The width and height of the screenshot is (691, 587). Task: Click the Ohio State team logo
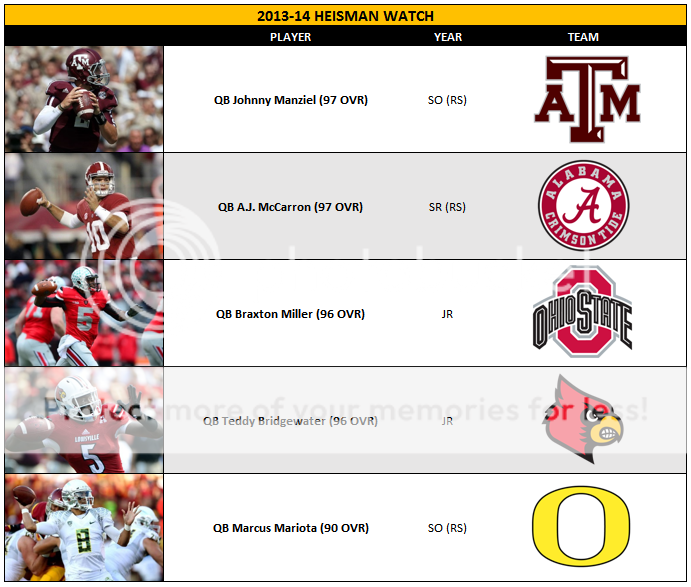tap(583, 313)
